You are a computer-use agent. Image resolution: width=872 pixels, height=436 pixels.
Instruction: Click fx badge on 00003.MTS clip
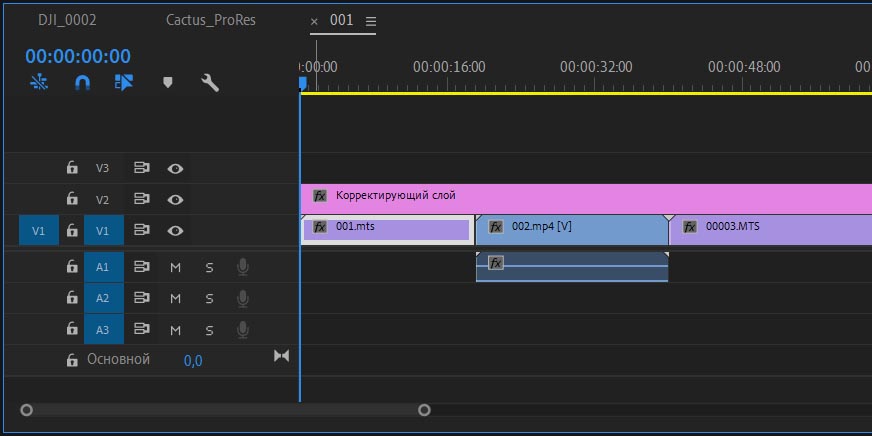690,227
